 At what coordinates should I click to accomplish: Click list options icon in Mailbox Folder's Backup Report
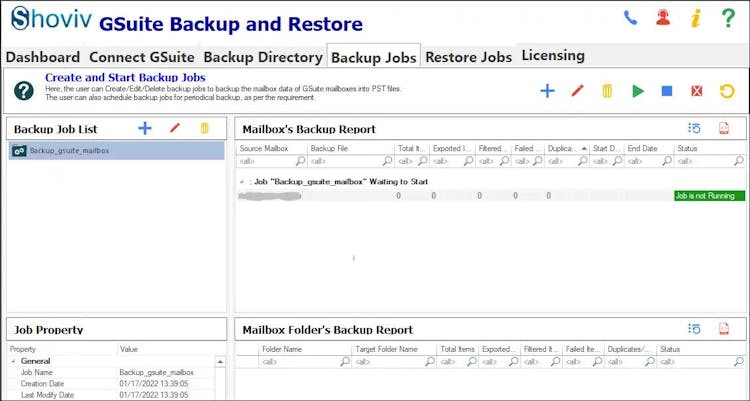pos(694,329)
